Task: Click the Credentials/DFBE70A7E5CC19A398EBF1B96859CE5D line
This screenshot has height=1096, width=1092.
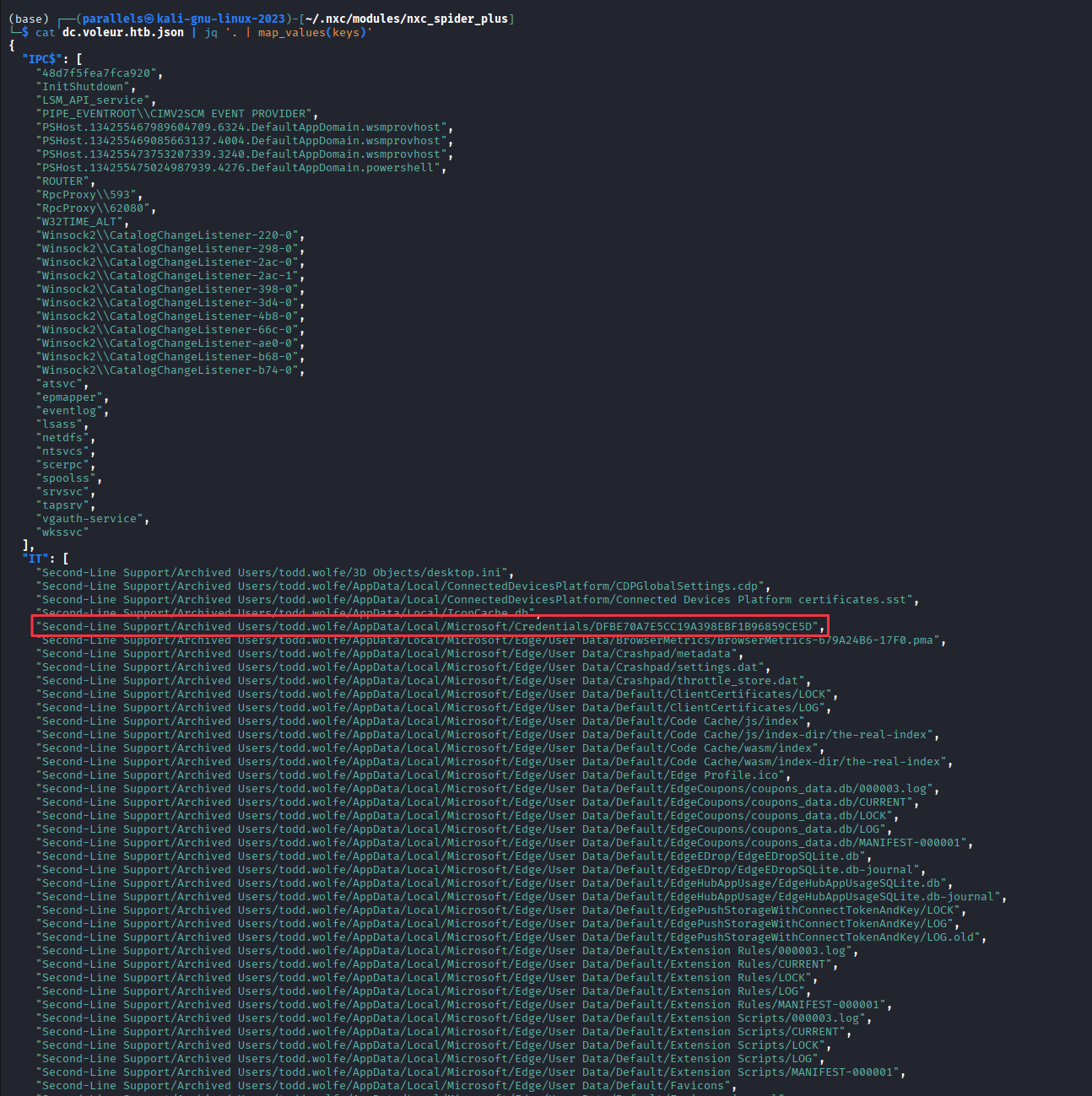Action: (430, 627)
